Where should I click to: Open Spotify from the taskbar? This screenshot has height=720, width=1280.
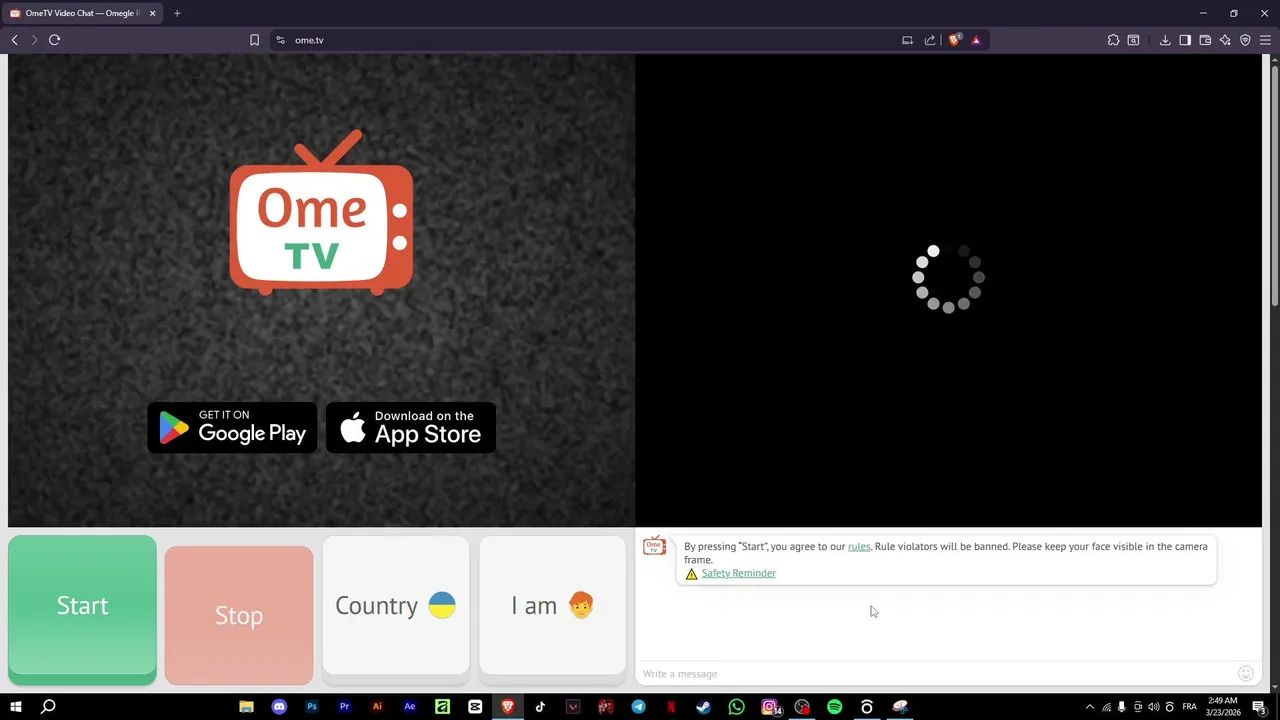coord(834,707)
